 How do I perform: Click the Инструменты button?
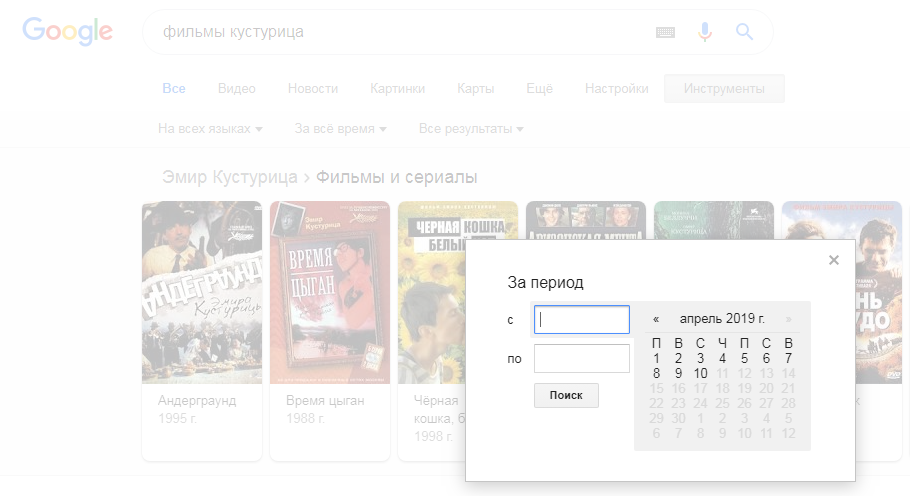(724, 89)
